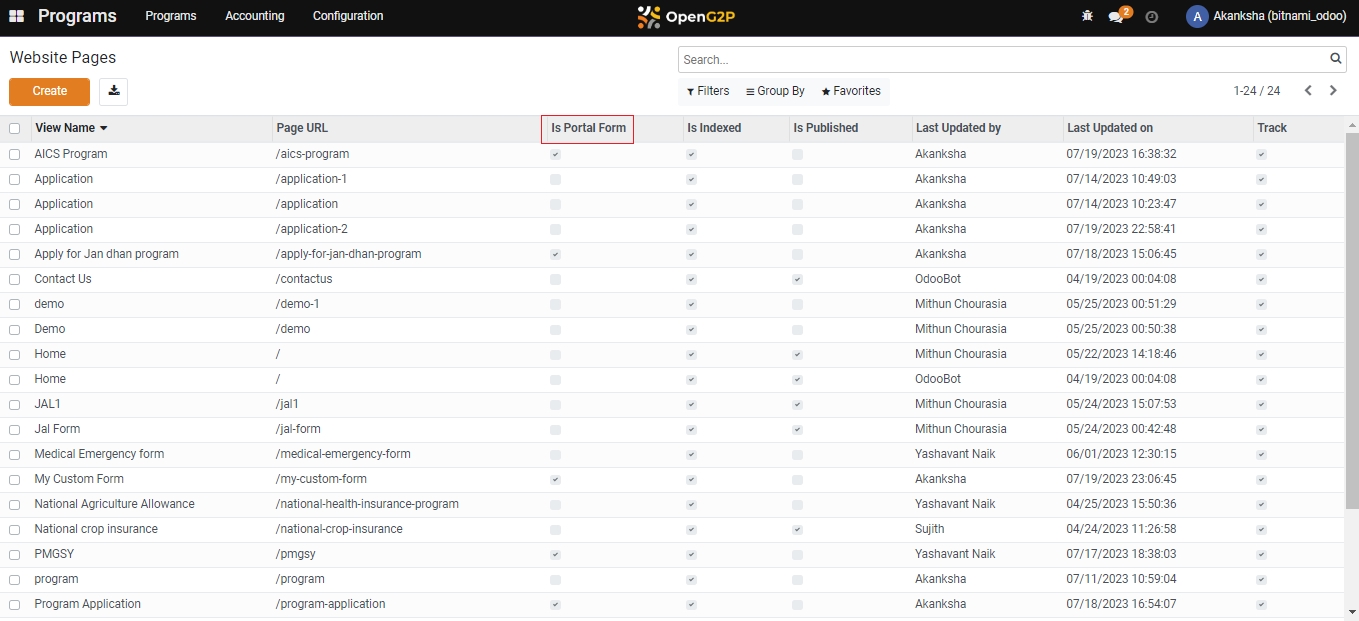
Task: Click the orange Create button
Action: [49, 91]
